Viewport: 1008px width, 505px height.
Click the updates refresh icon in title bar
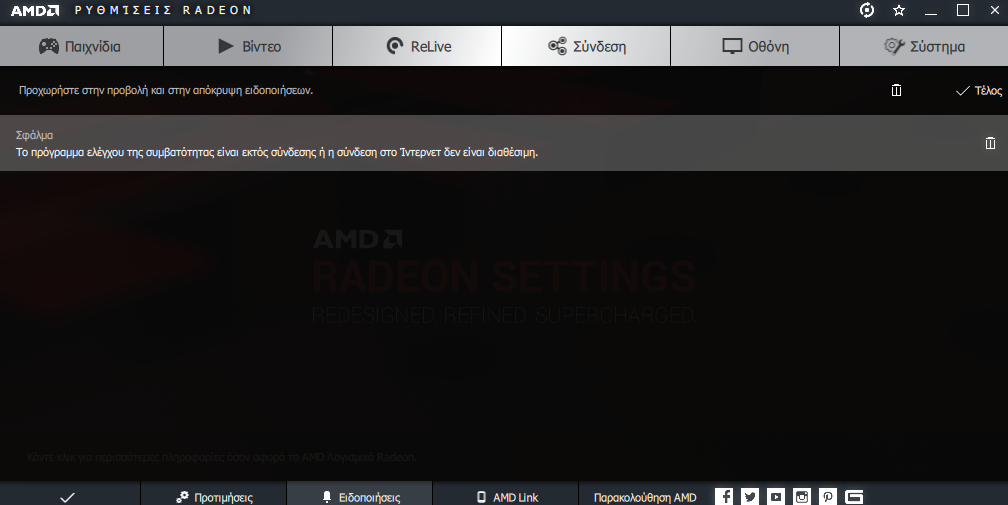click(867, 10)
